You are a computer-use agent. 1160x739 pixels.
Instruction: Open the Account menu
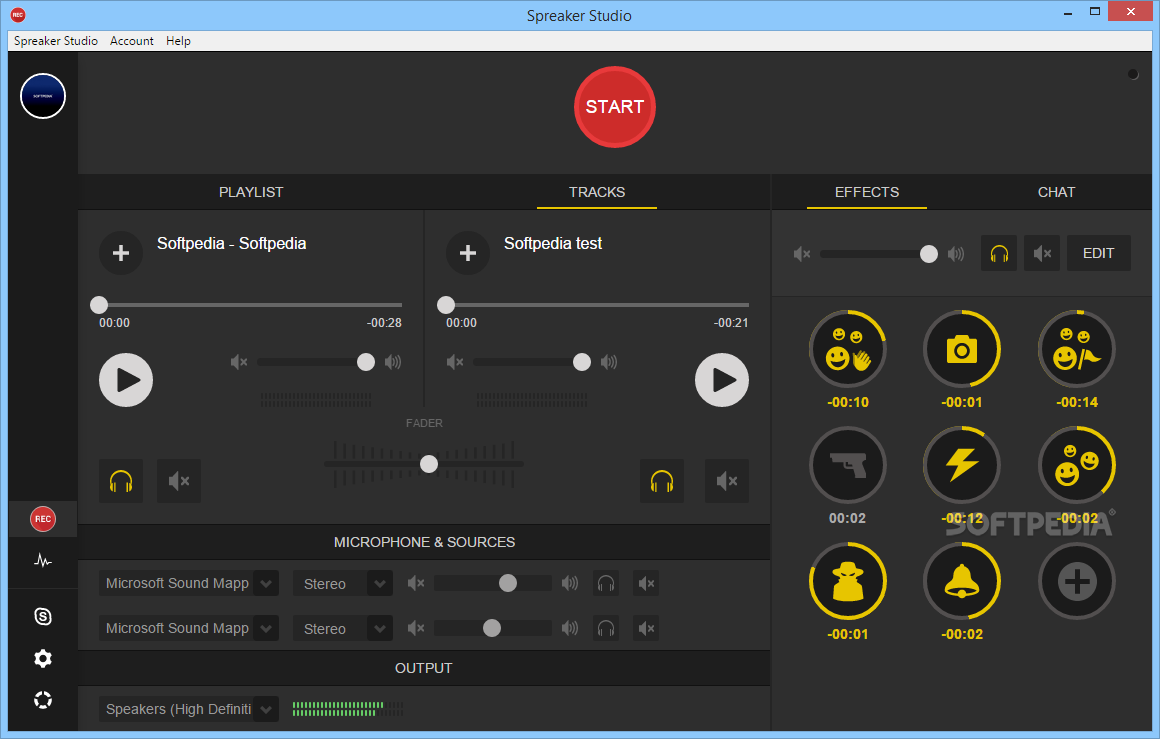[132, 41]
